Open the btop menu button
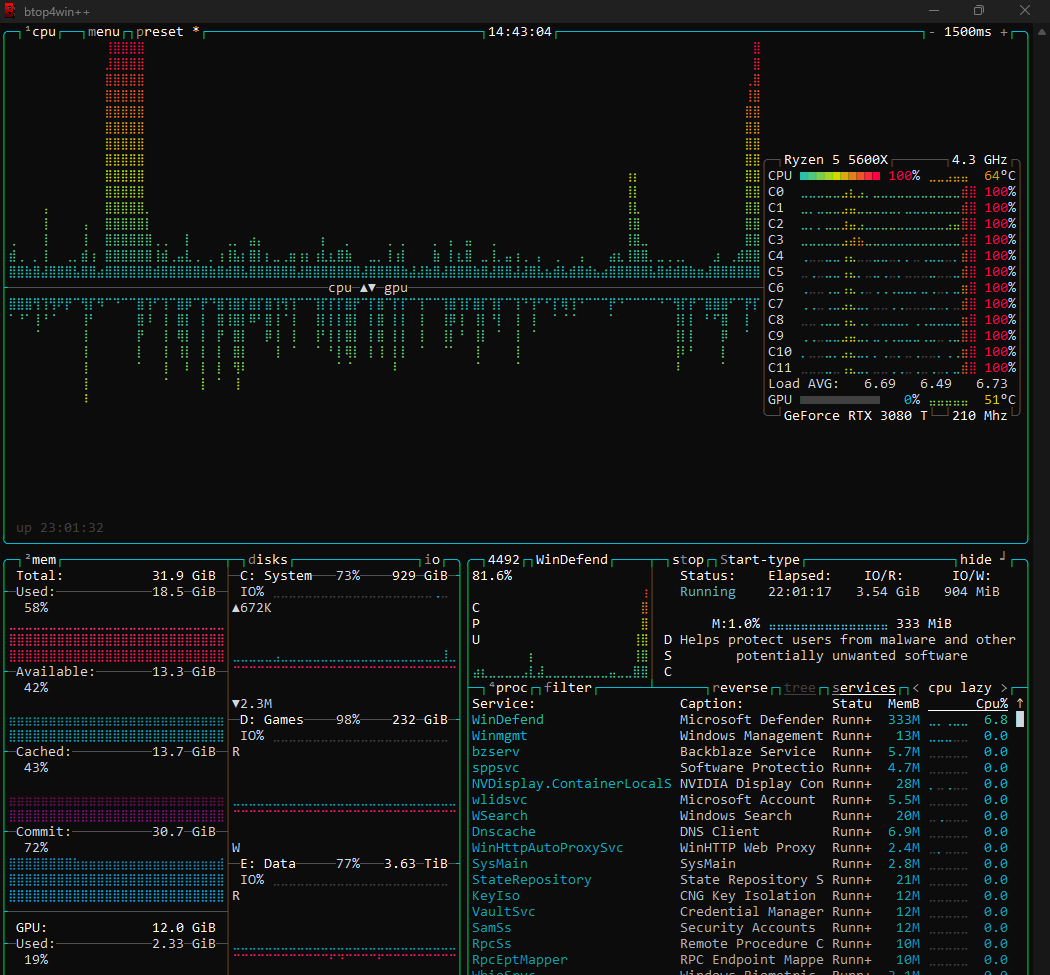This screenshot has height=975, width=1050. tap(104, 32)
